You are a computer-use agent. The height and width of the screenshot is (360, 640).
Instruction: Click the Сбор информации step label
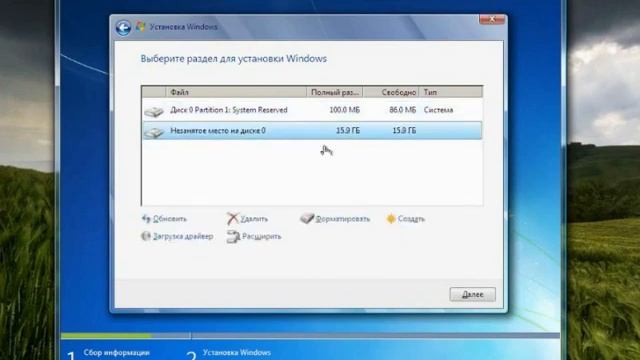click(x=116, y=352)
